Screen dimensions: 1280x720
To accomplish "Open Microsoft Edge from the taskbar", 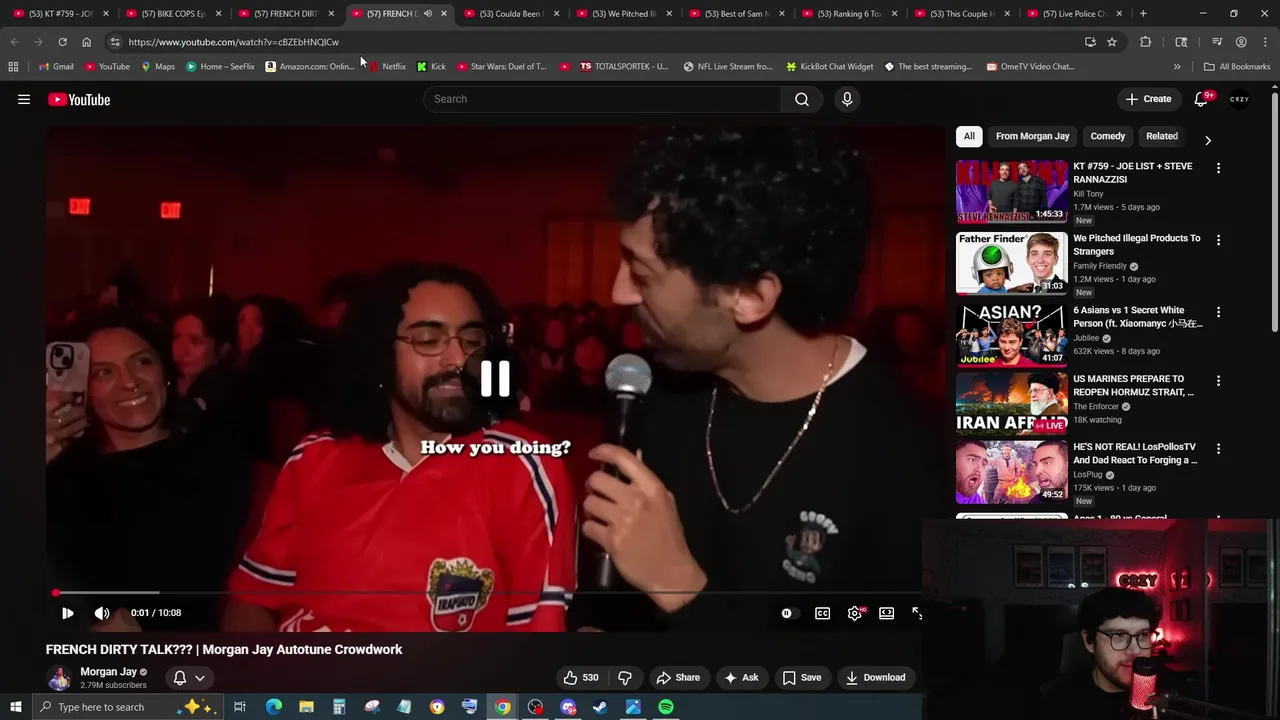I will [x=273, y=707].
